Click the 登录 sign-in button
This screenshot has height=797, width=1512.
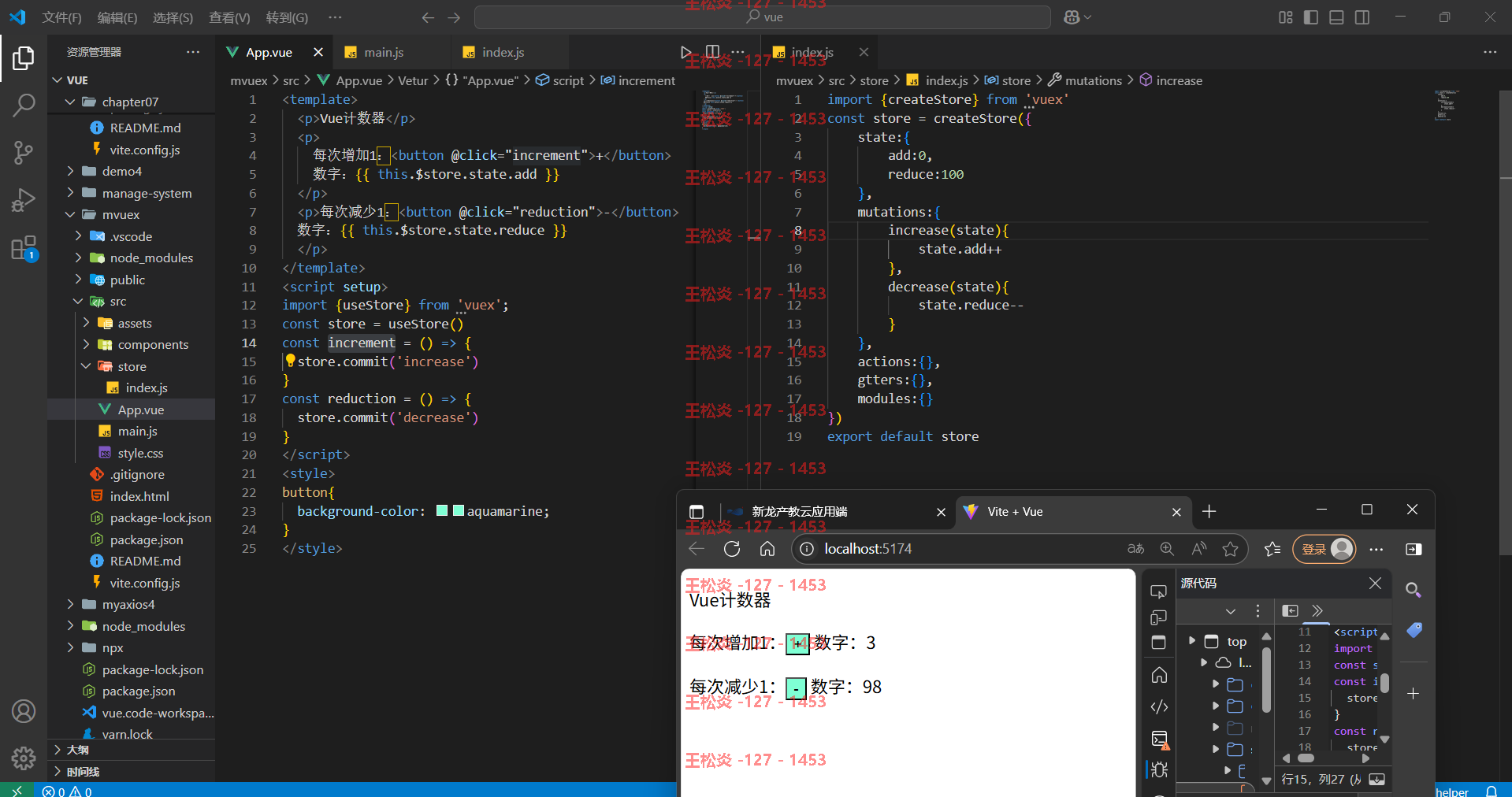pos(1324,549)
